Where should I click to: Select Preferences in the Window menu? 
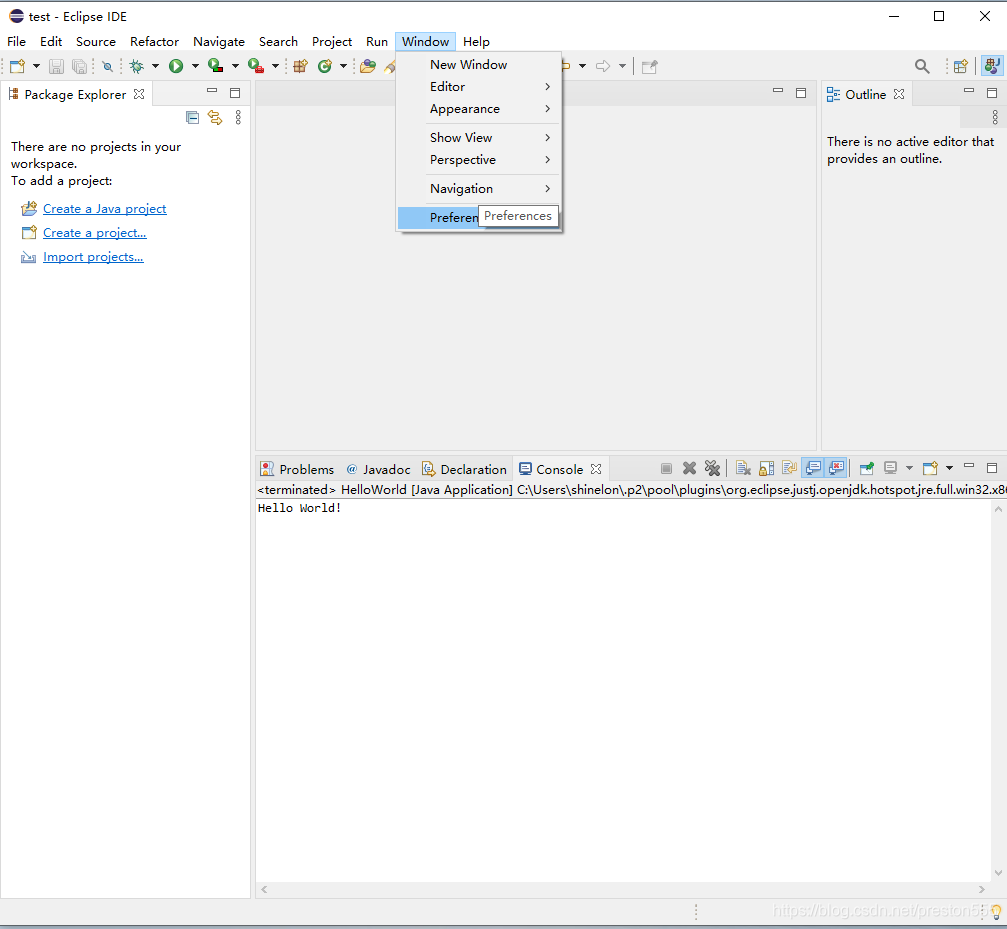478,218
